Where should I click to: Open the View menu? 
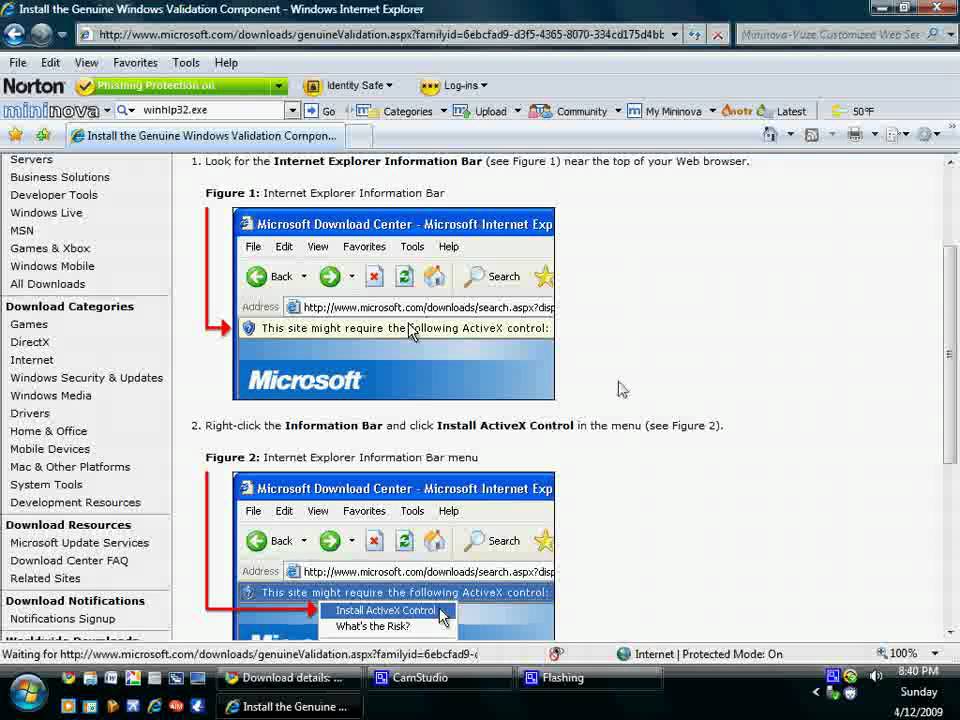tap(86, 62)
